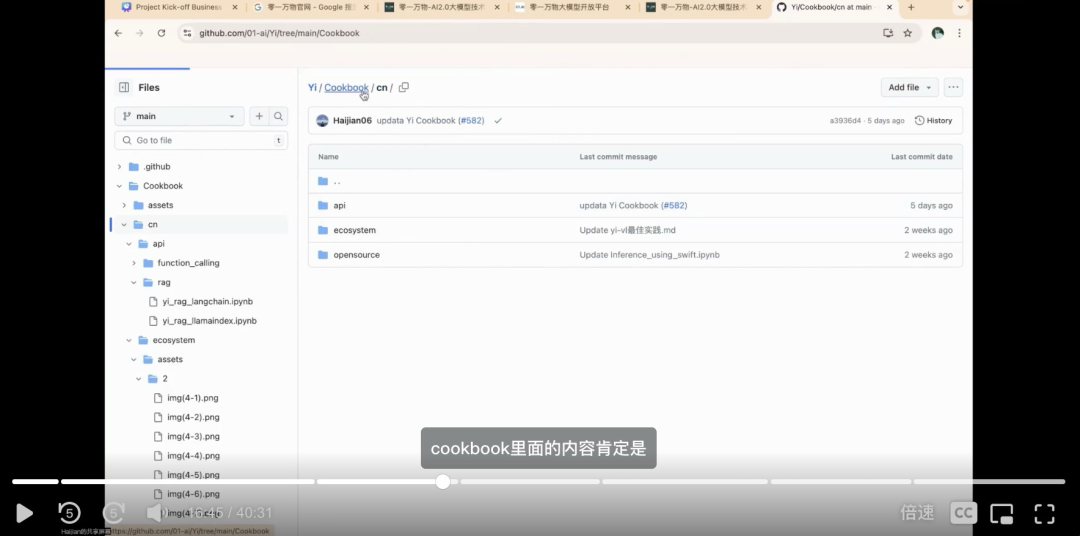Collapse the cn folder chevron
Image resolution: width=1080 pixels, height=536 pixels.
124,225
